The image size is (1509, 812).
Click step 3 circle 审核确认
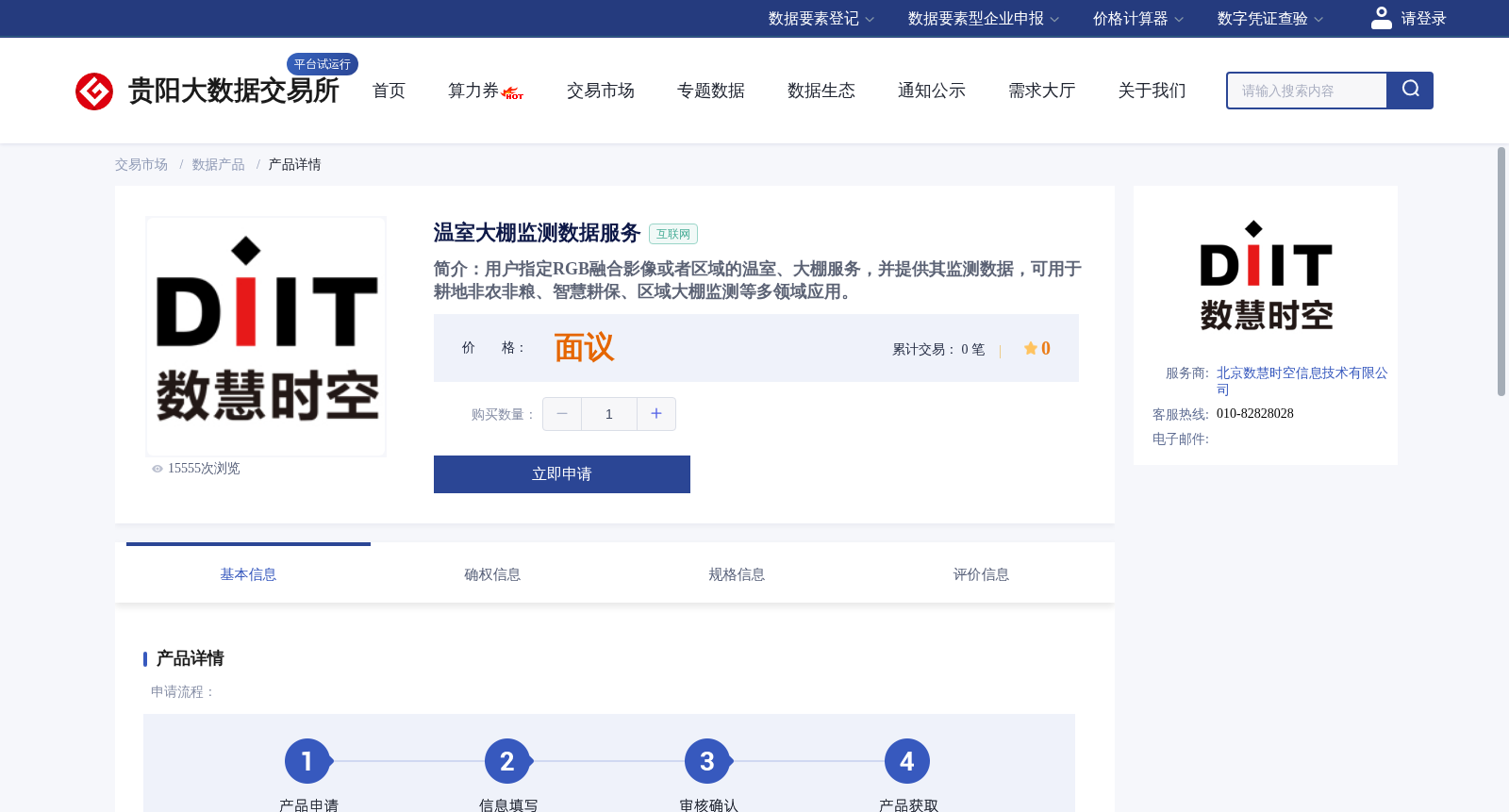[707, 761]
